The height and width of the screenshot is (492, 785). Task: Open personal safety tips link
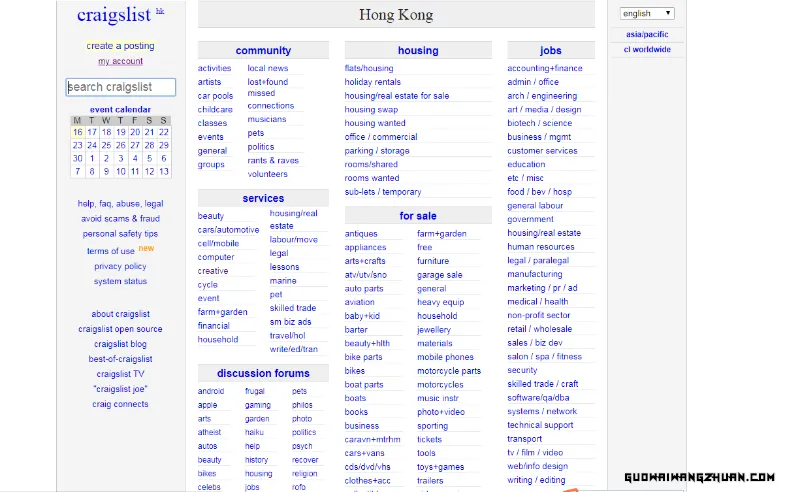(120, 234)
